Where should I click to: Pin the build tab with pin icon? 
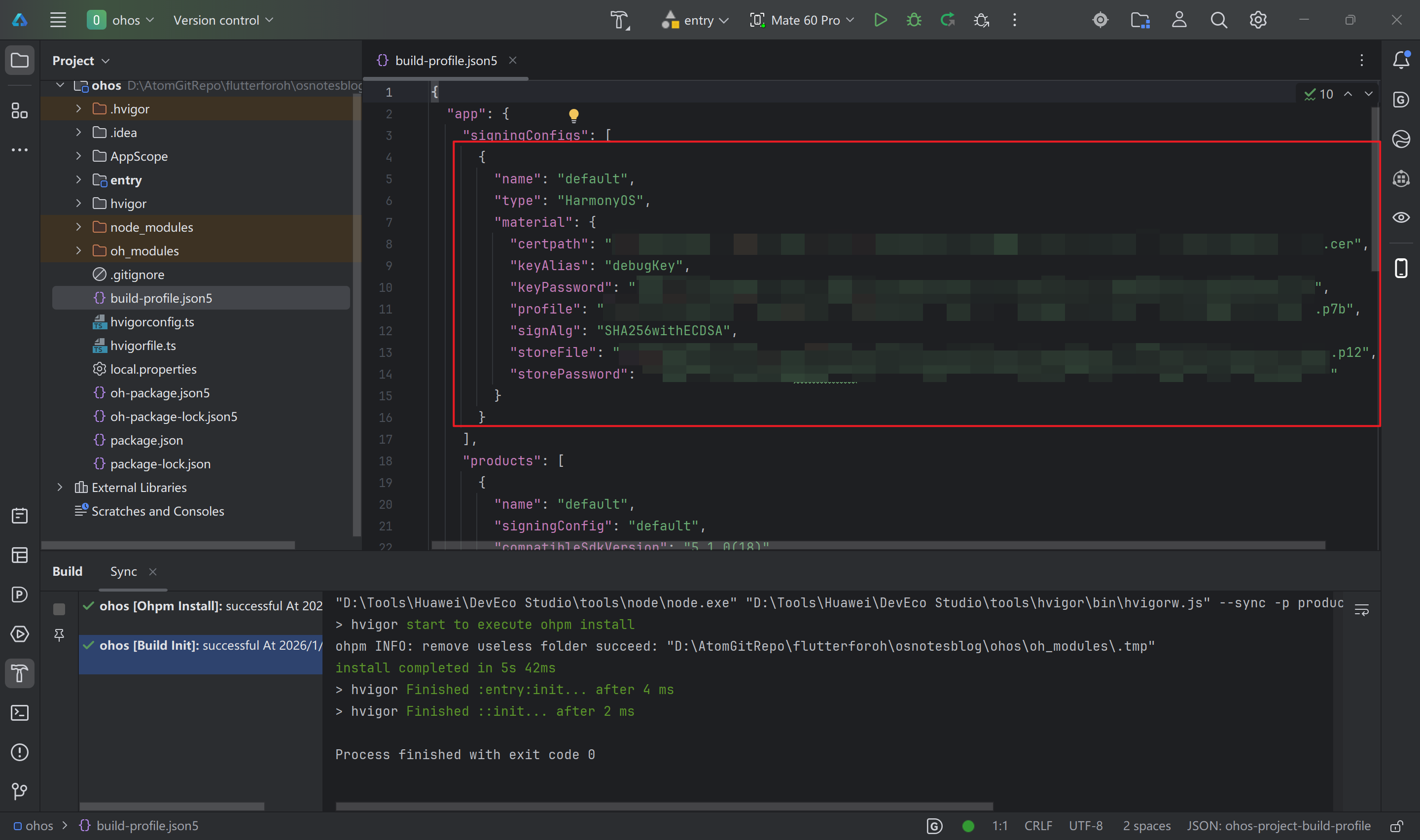tap(59, 635)
